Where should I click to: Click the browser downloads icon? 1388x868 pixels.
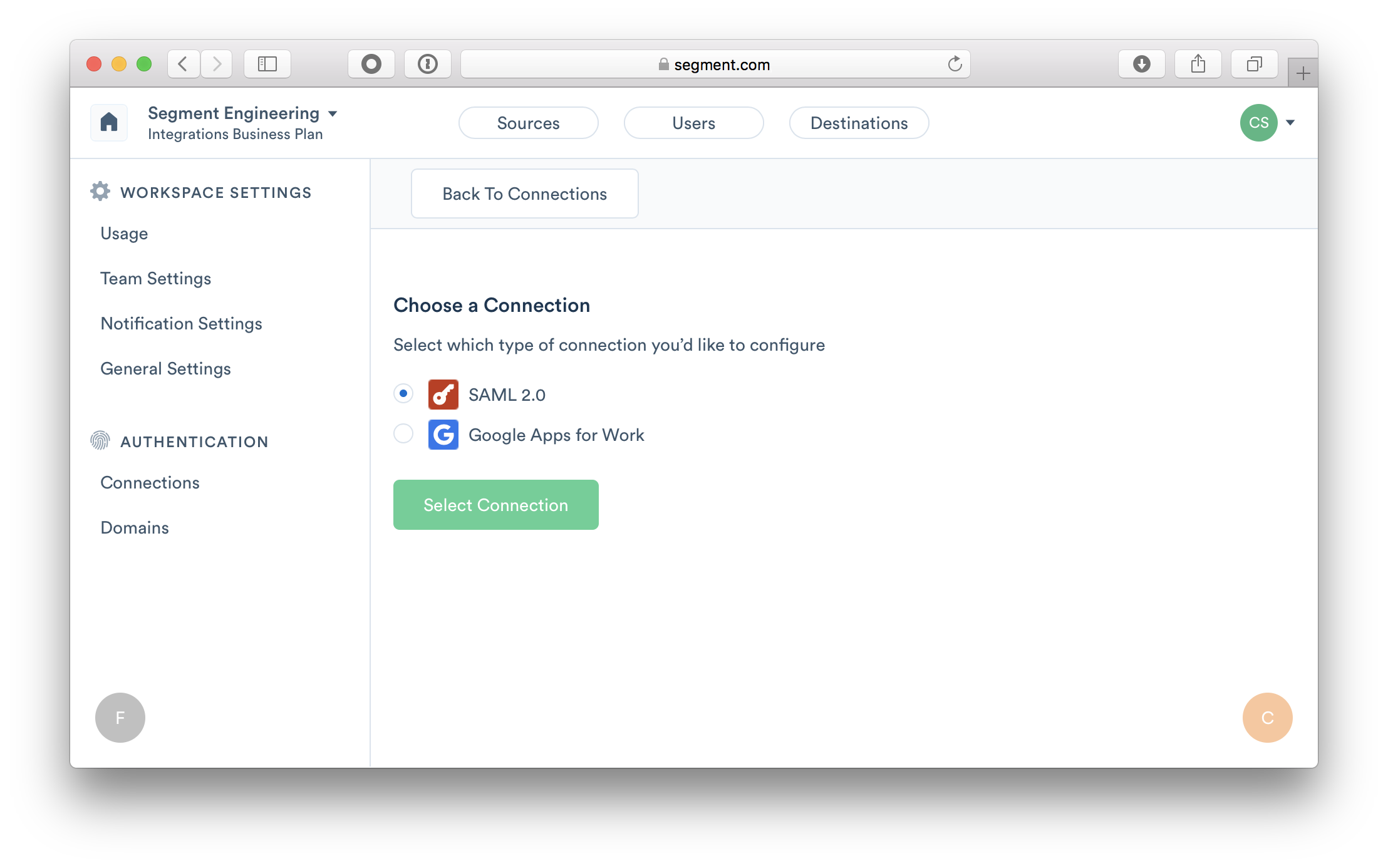click(x=1142, y=64)
